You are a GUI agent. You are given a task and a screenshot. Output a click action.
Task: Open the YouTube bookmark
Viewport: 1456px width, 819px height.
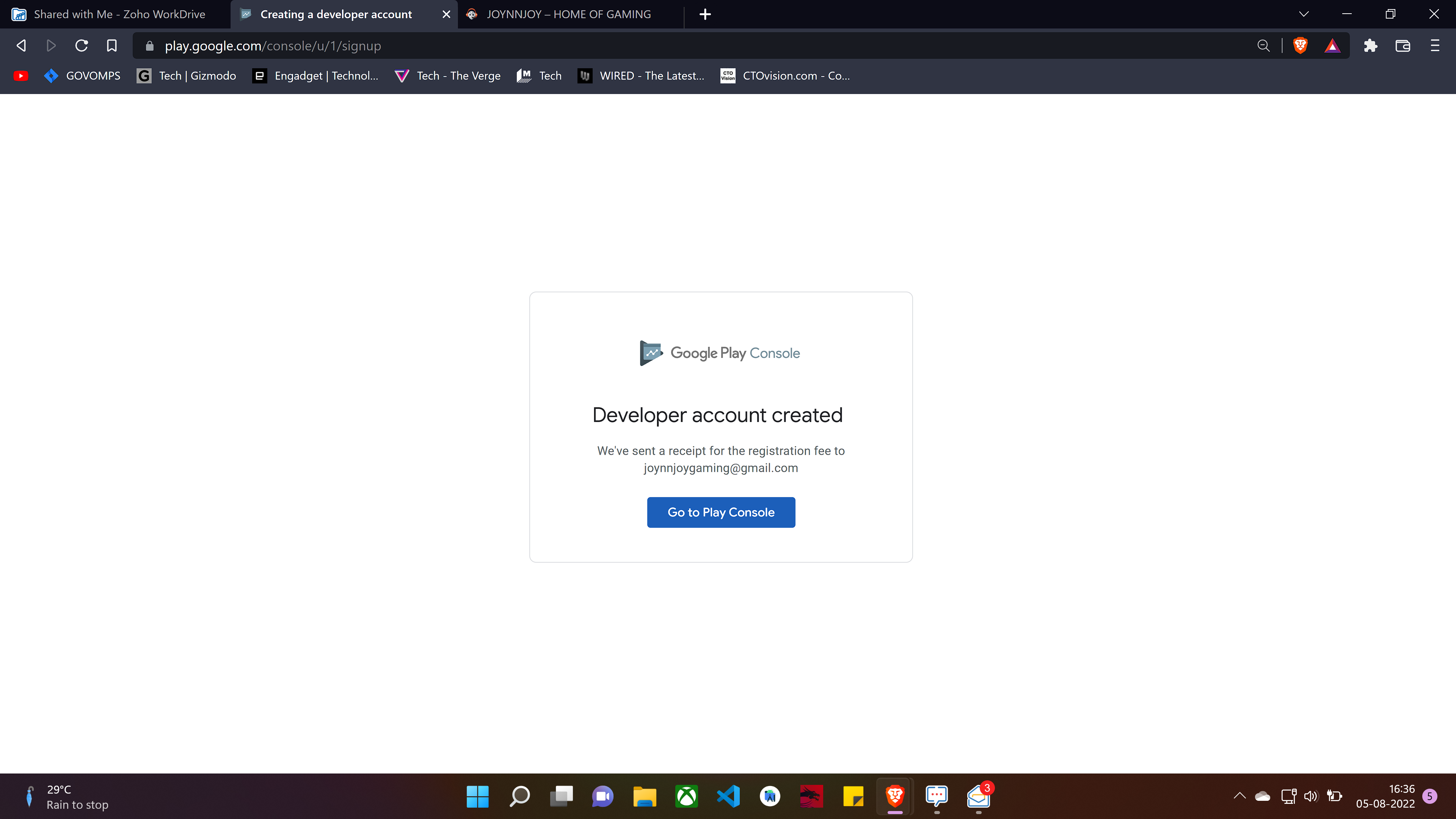click(21, 76)
